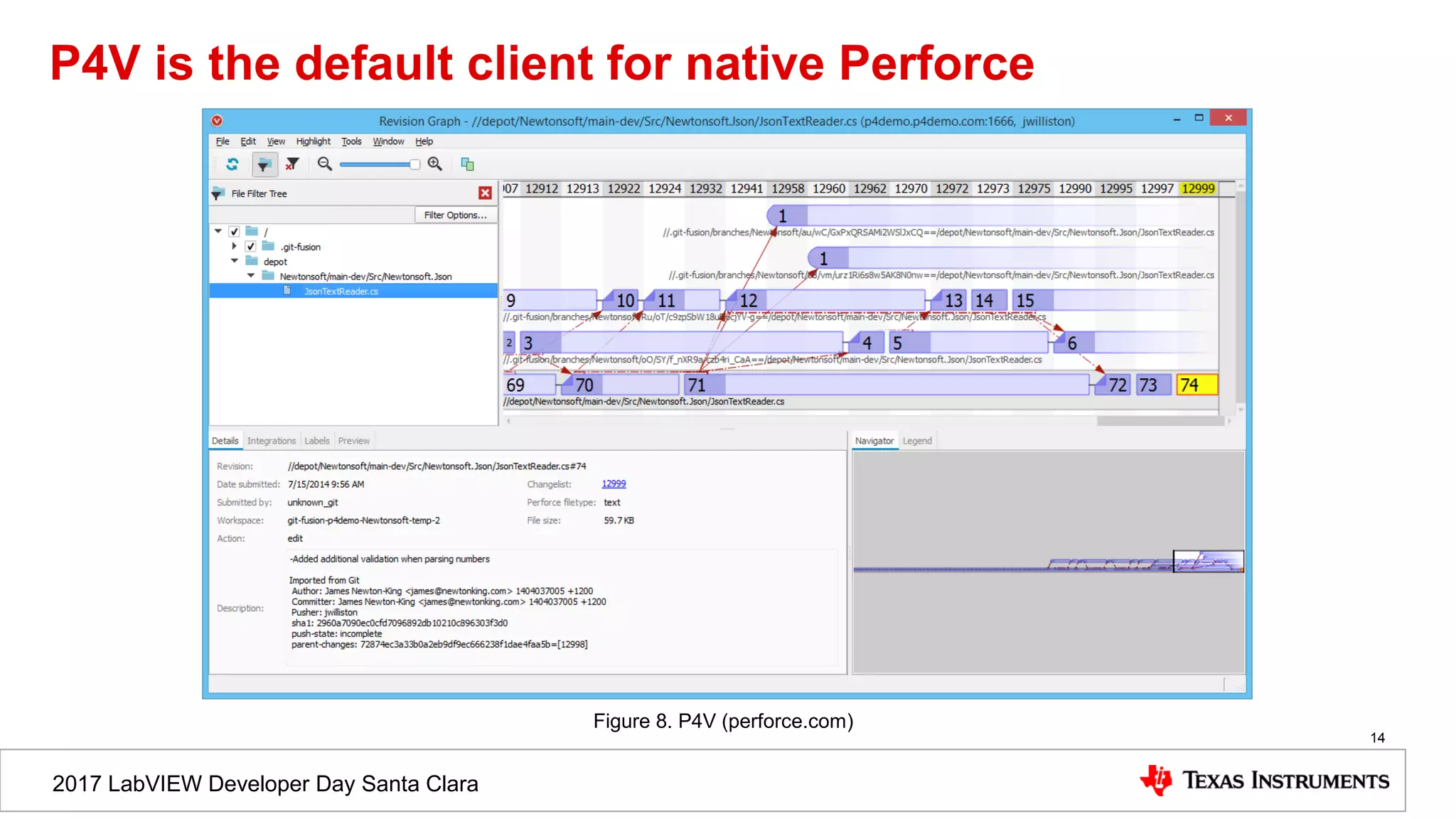1456x819 pixels.
Task: Click the Zoom In magnifier icon
Action: (435, 164)
